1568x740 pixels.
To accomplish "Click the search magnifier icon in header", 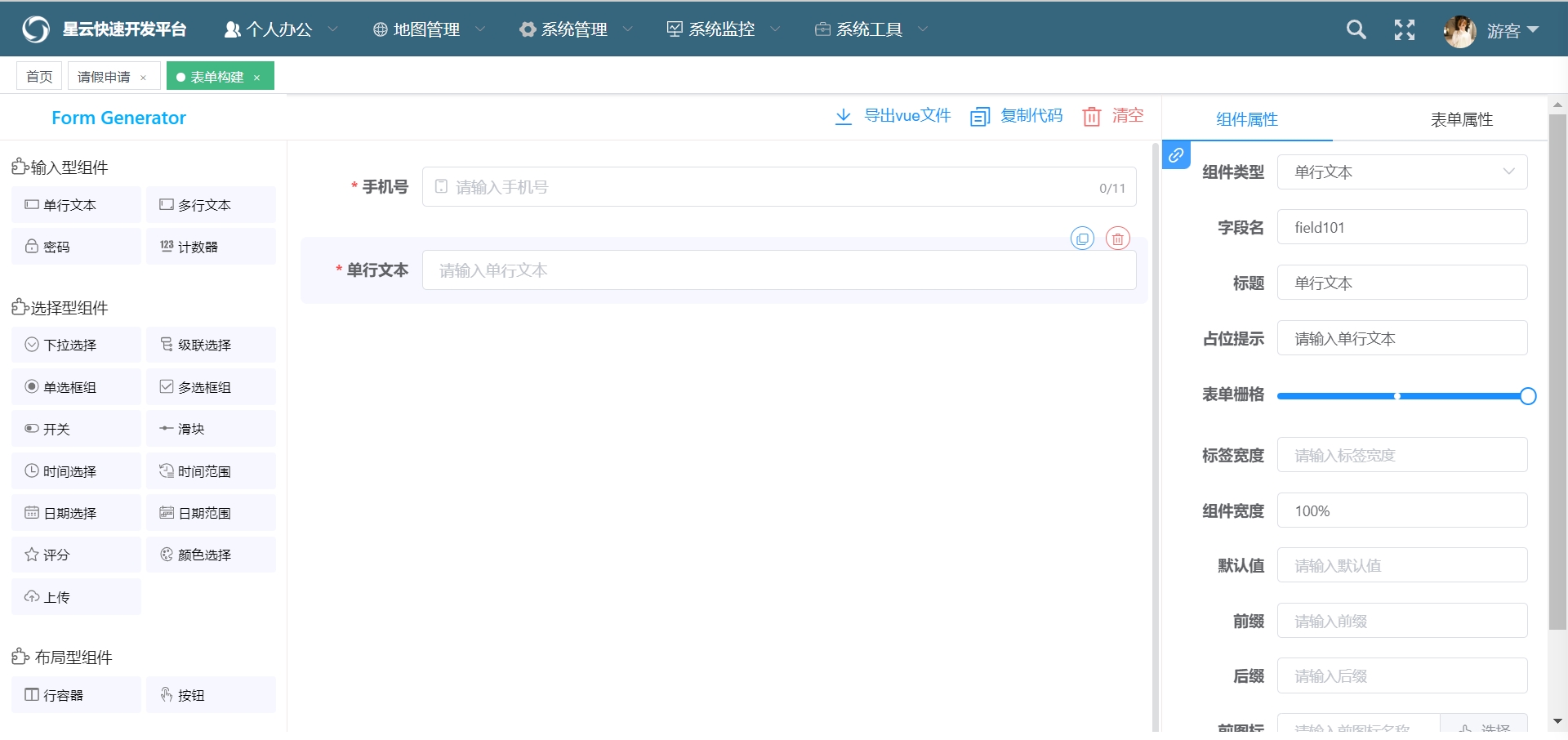I will pos(1356,30).
